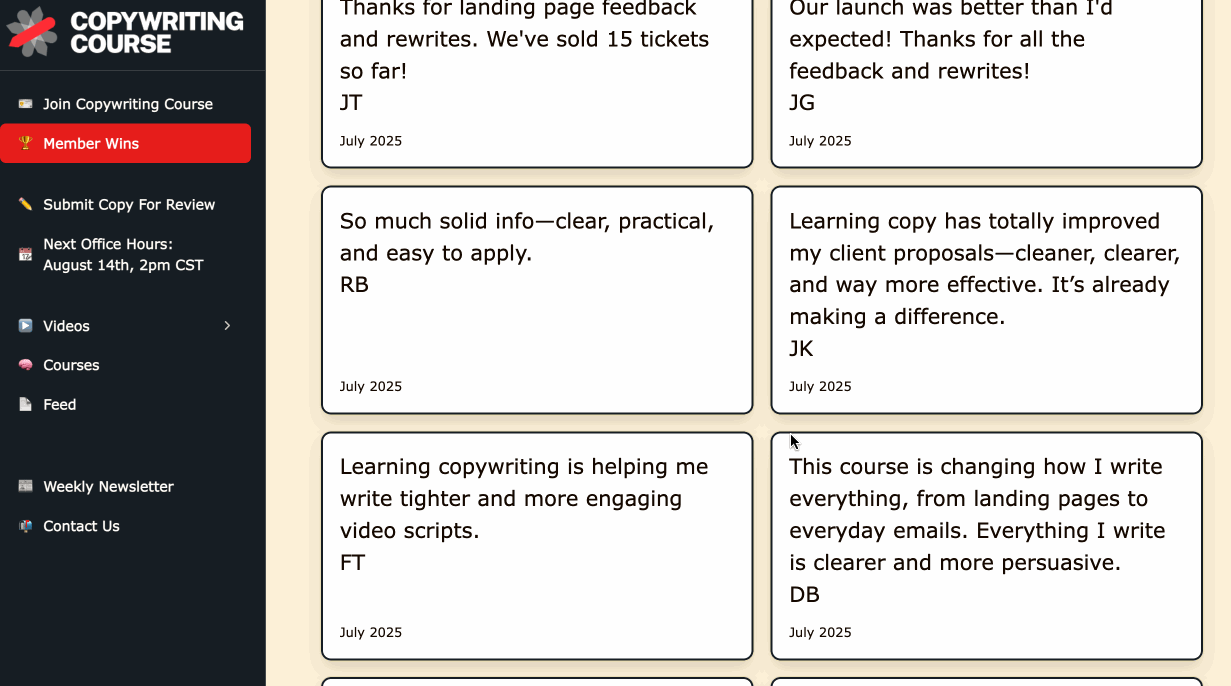Expand the Videos submenu chevron
The height and width of the screenshot is (686, 1231).
[227, 326]
